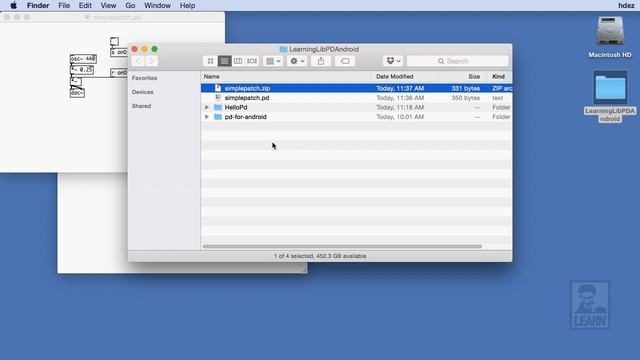Click the status bar selection text
640x360 pixels.
click(x=320, y=256)
